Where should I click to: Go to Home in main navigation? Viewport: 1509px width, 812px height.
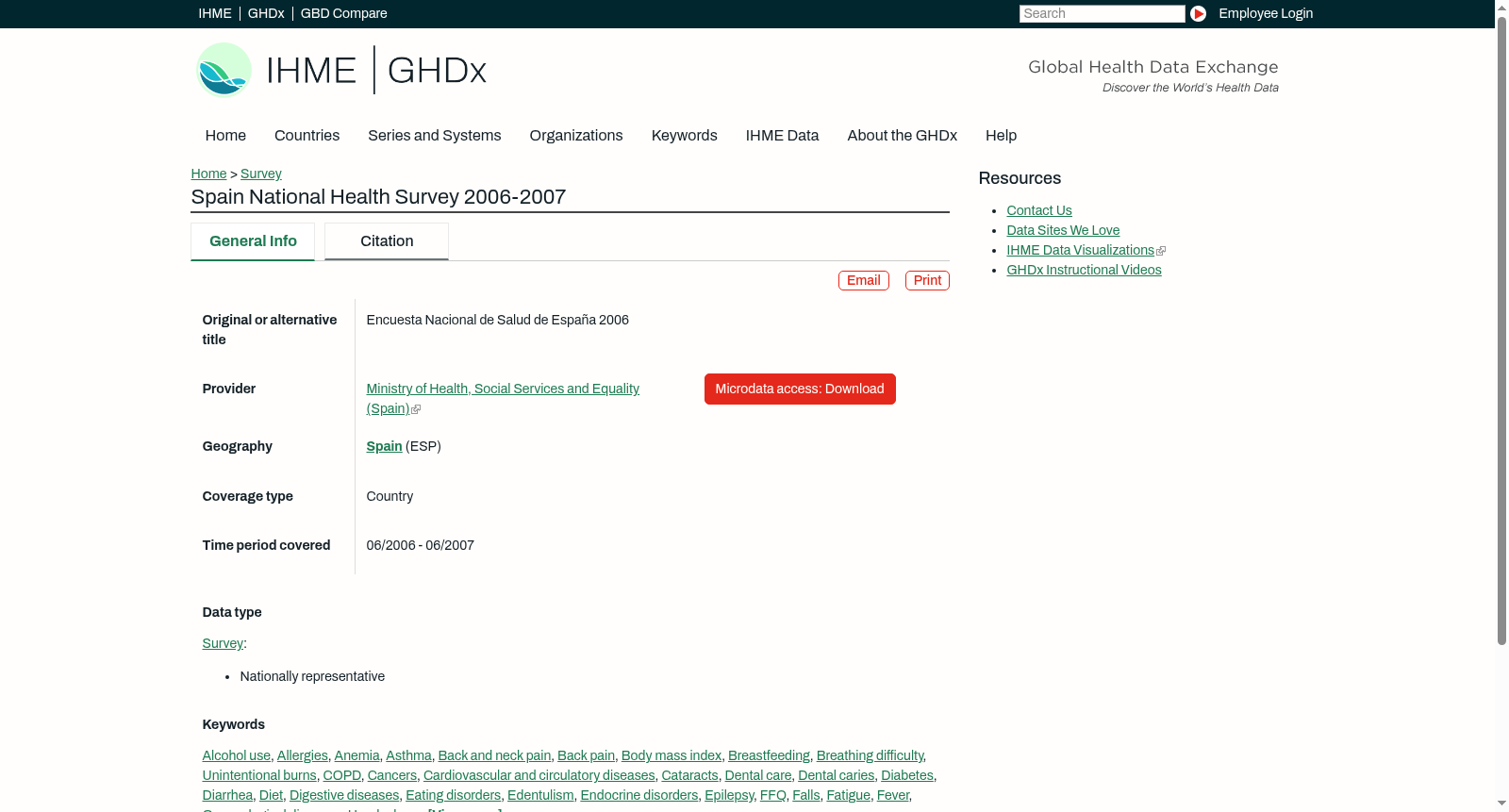[225, 136]
